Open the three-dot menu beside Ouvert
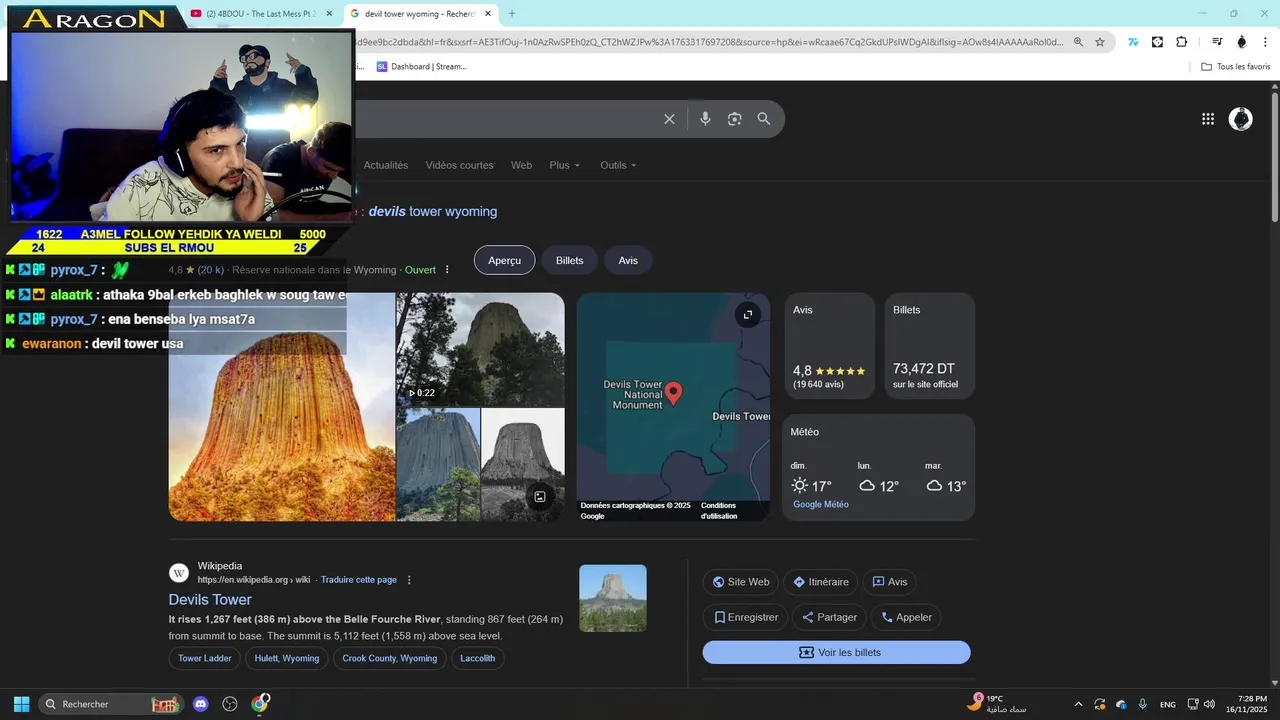Image resolution: width=1280 pixels, height=720 pixels. (x=447, y=270)
